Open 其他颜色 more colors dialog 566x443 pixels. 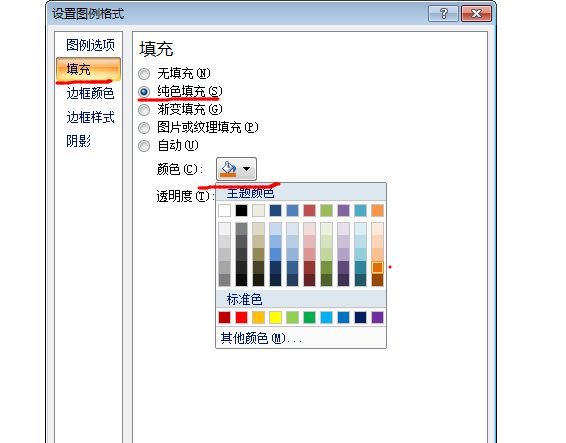[261, 338]
